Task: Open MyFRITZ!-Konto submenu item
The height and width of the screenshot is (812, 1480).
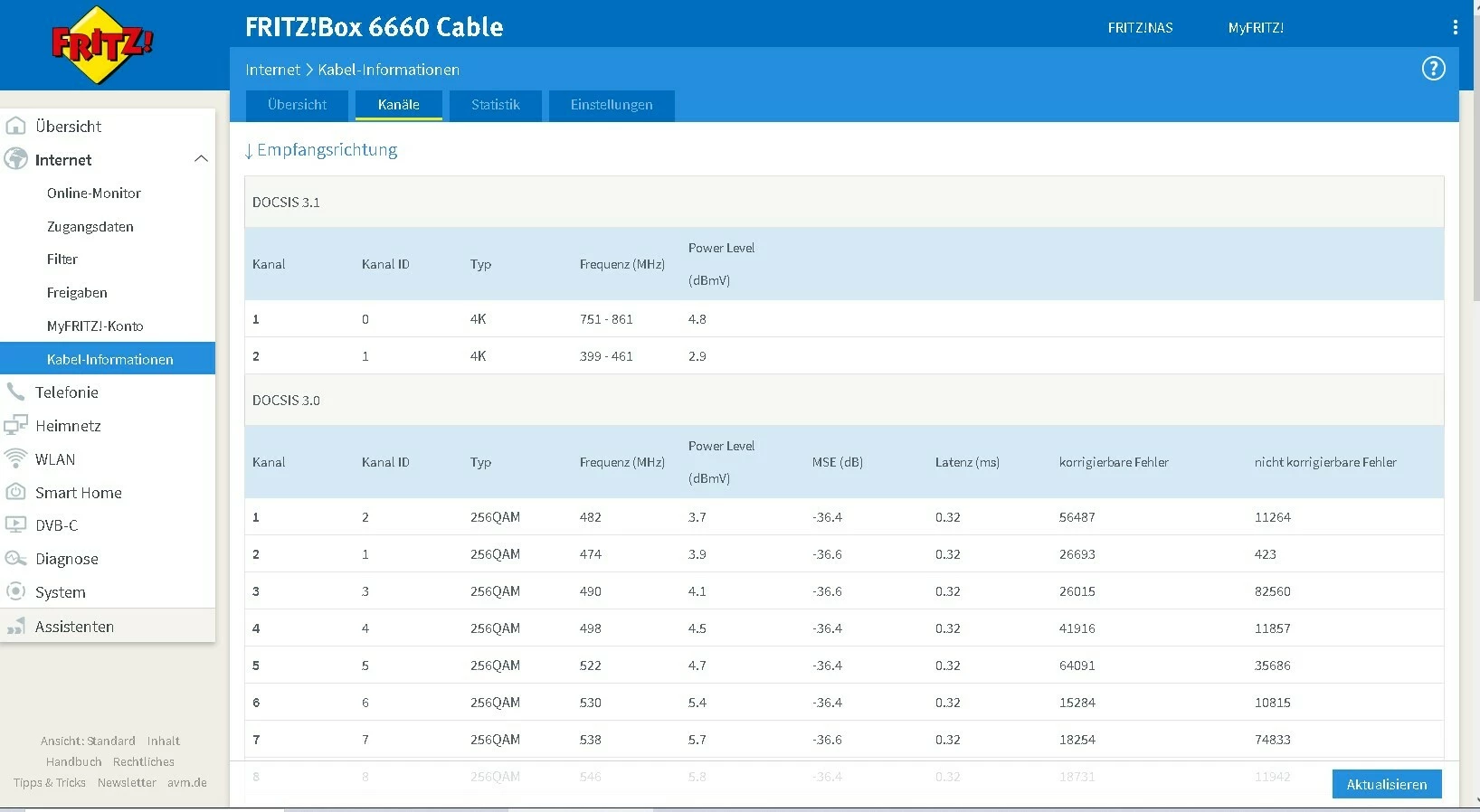Action: point(95,326)
